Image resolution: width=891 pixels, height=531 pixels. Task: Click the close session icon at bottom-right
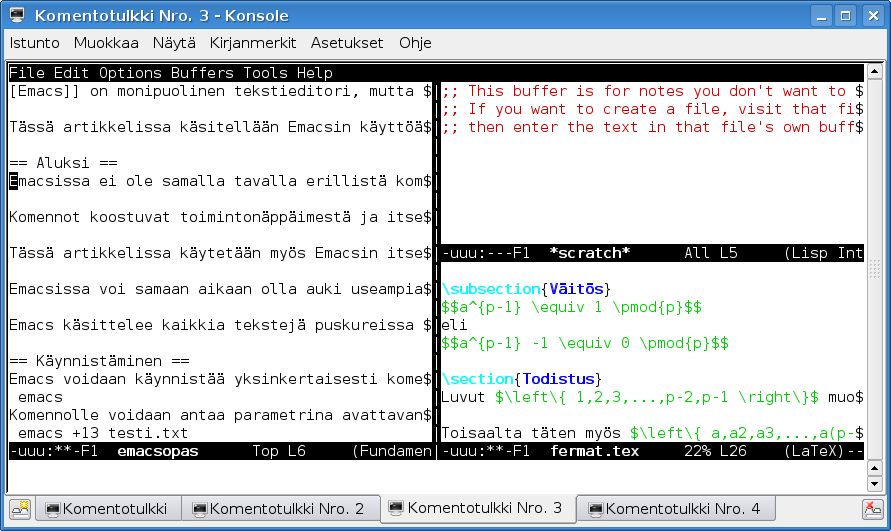(x=872, y=509)
